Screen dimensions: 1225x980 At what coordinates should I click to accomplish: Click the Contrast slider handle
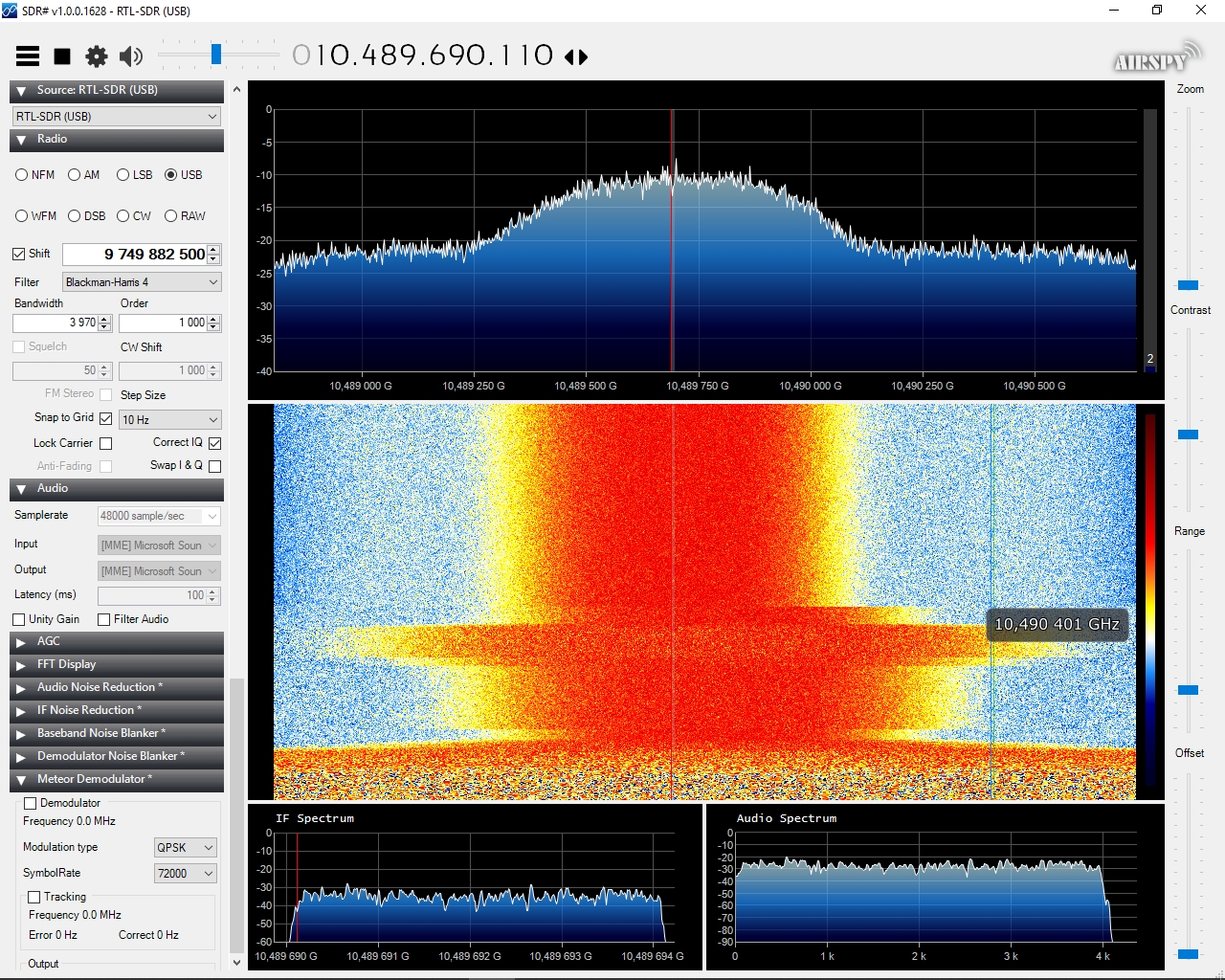click(x=1188, y=434)
